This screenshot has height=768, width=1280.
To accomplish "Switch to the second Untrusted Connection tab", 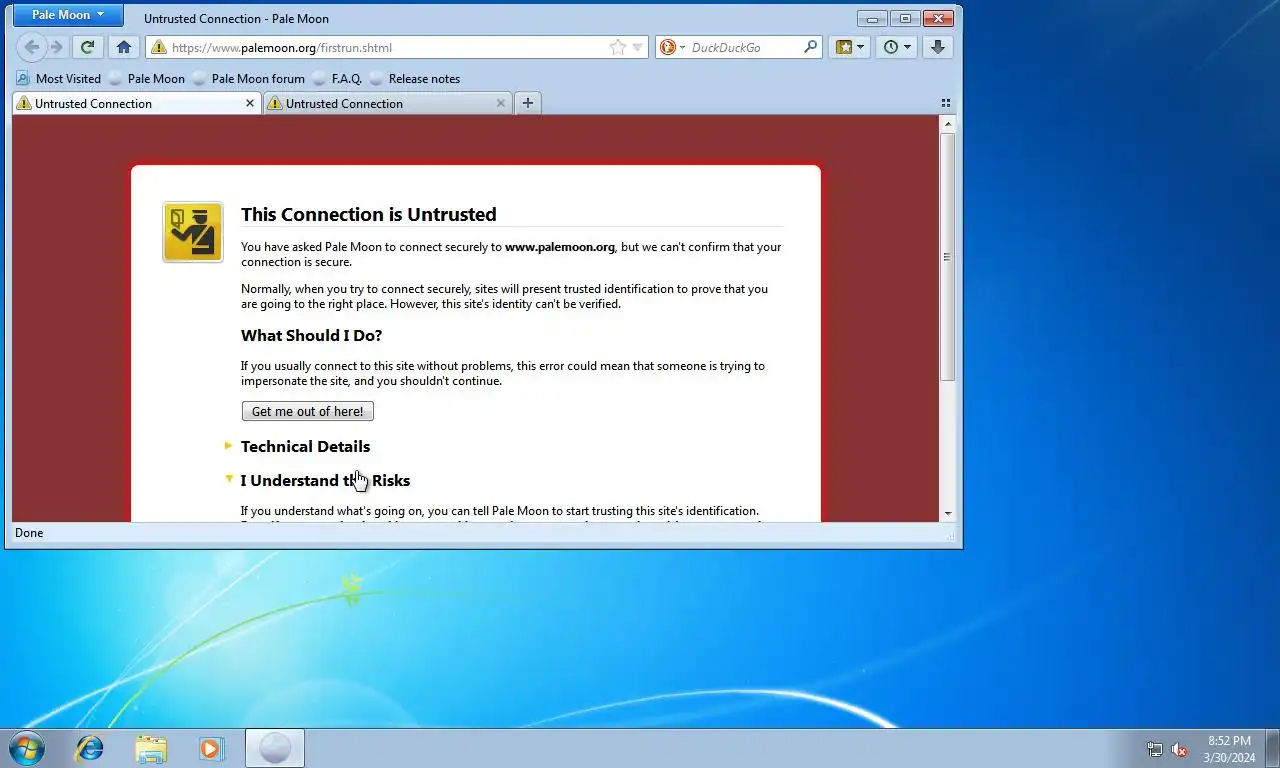I will pos(387,103).
